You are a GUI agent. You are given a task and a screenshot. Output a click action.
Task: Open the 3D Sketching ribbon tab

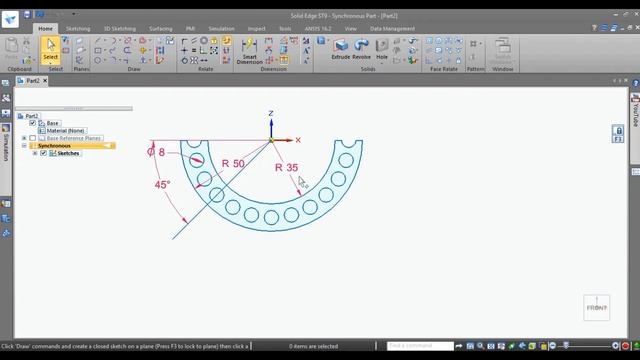pyautogui.click(x=120, y=29)
